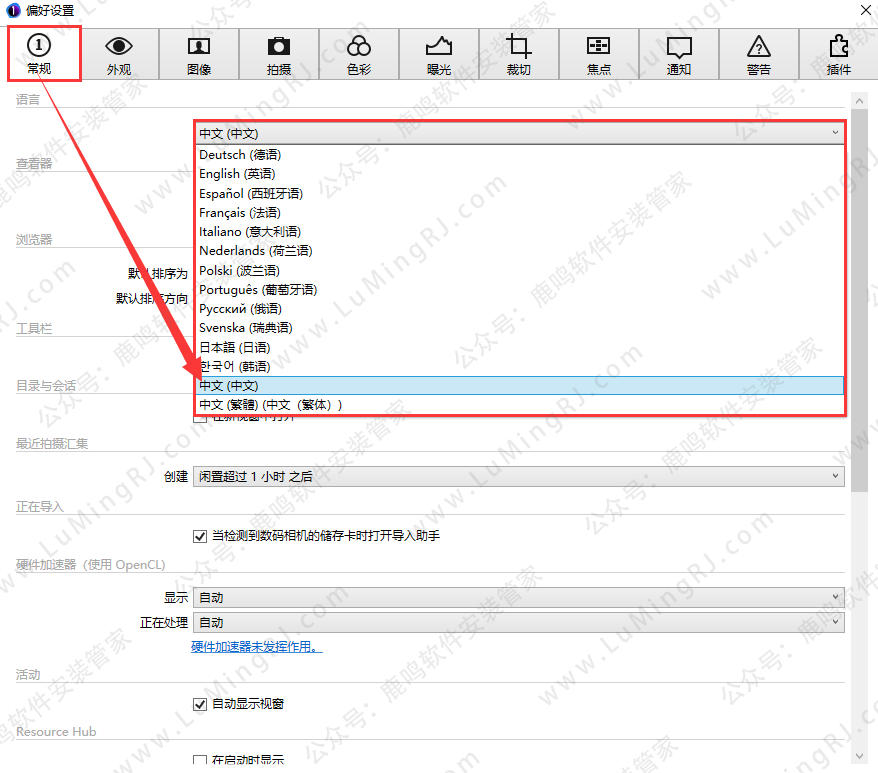Select the 常规 (General) tab
This screenshot has height=773, width=878.
click(x=40, y=54)
